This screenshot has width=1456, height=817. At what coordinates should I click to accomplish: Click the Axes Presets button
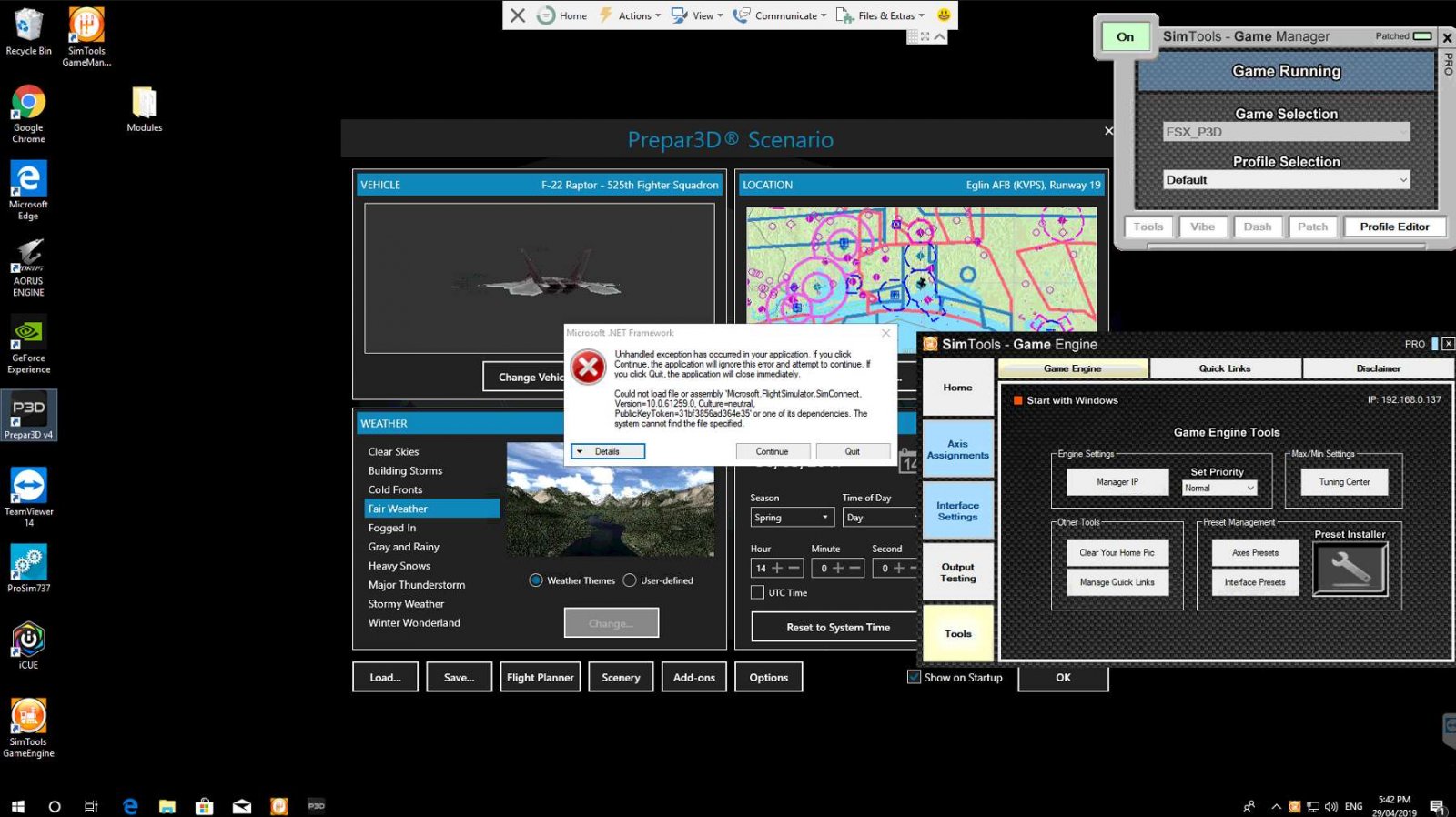1255,552
